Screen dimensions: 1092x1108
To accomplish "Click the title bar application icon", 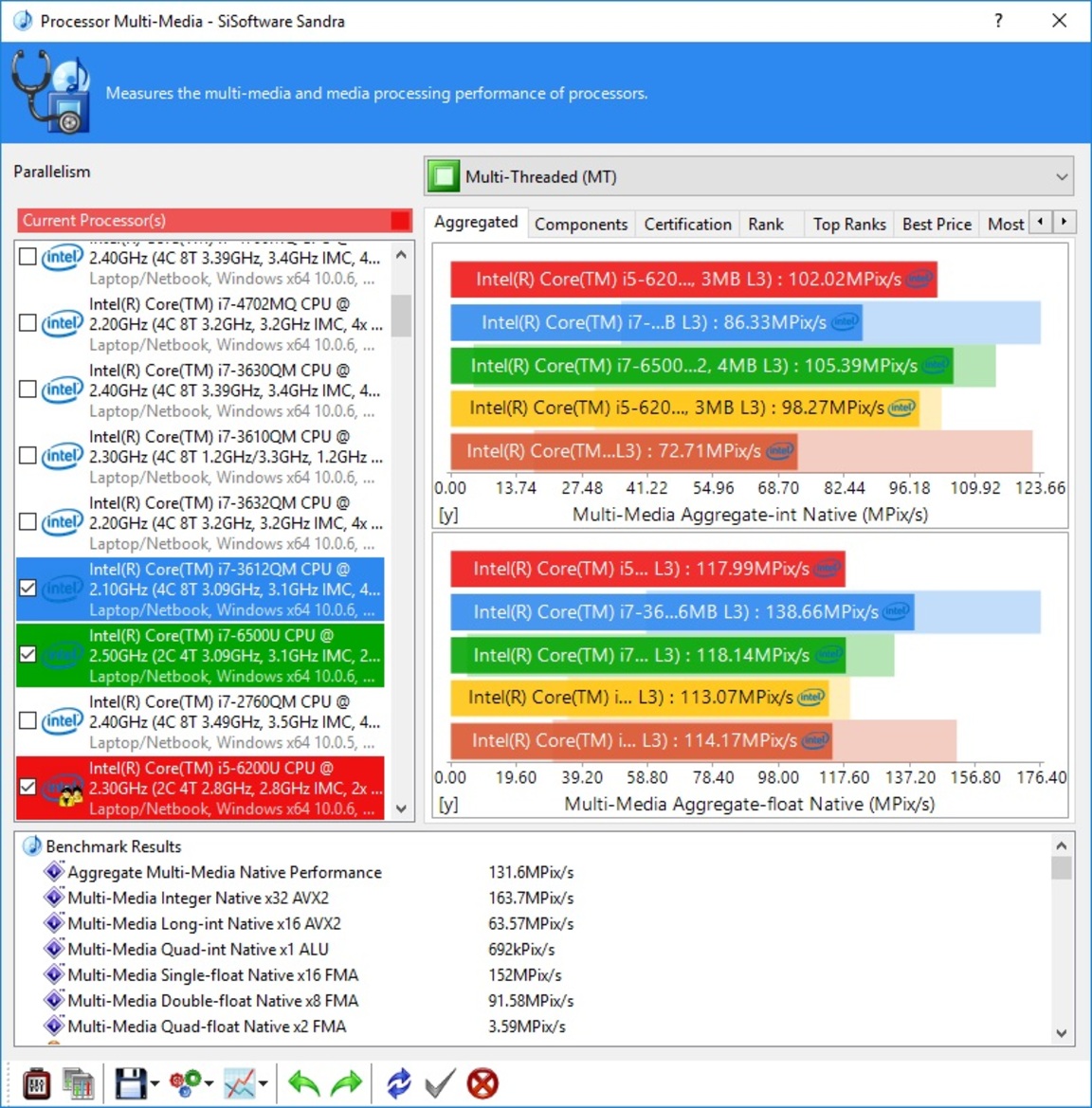I will 24,21.
